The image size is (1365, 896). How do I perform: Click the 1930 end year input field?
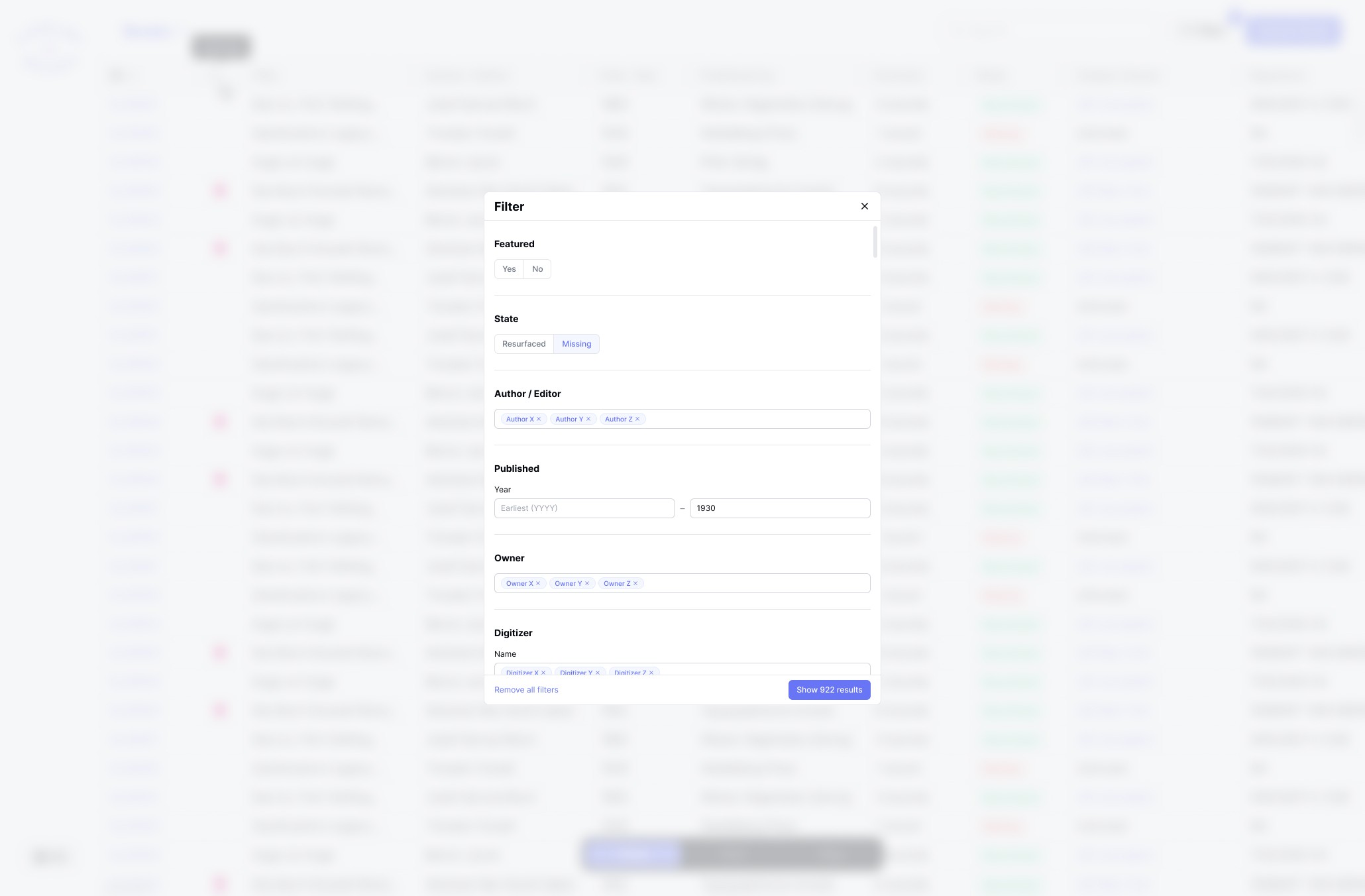click(x=780, y=508)
